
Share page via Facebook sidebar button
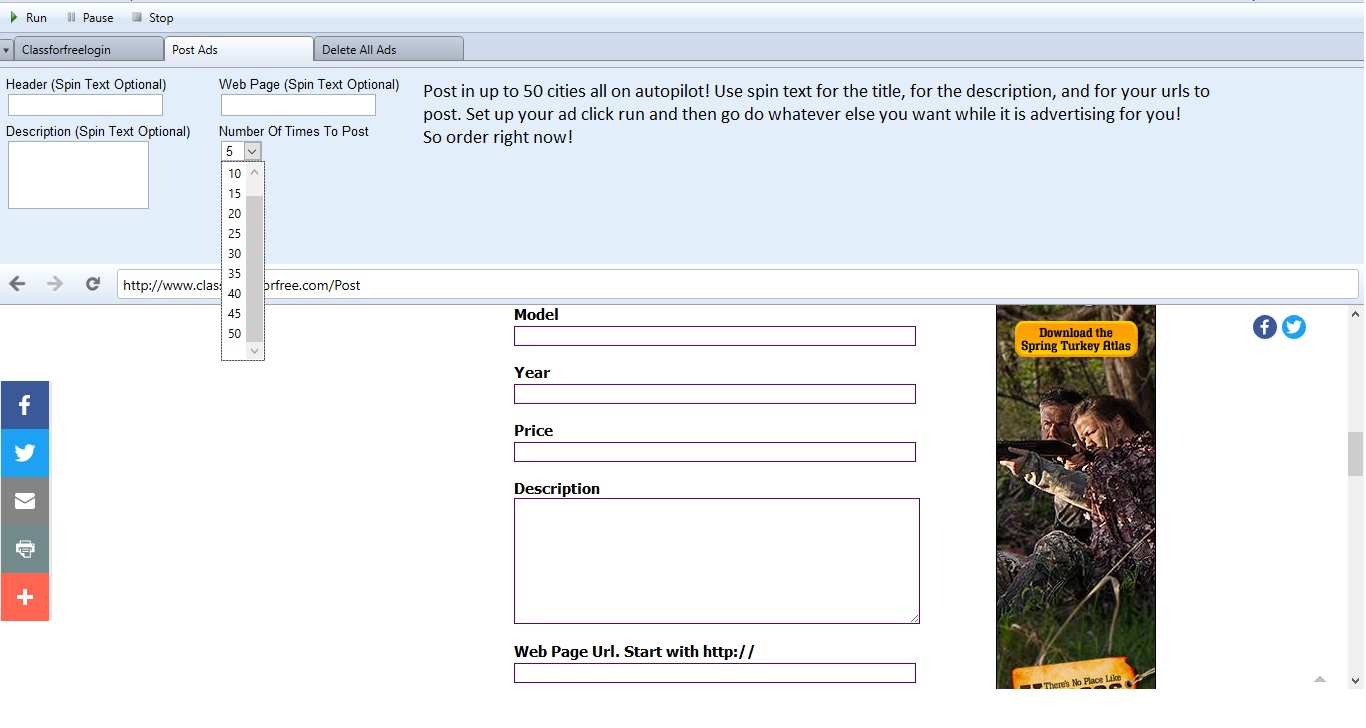25,405
